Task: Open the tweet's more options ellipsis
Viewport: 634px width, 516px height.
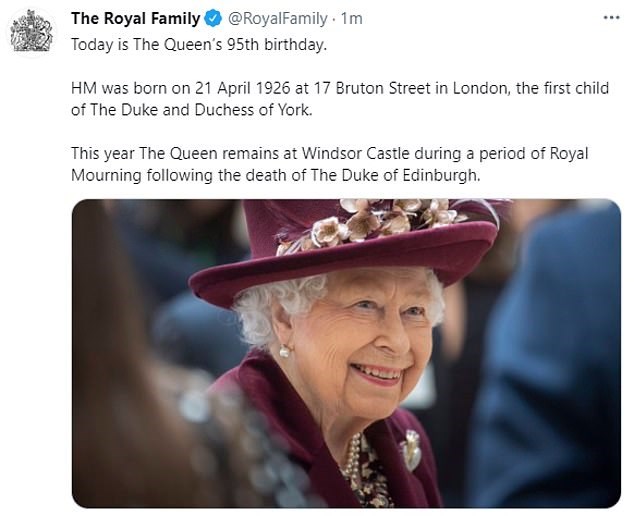Action: pos(609,18)
